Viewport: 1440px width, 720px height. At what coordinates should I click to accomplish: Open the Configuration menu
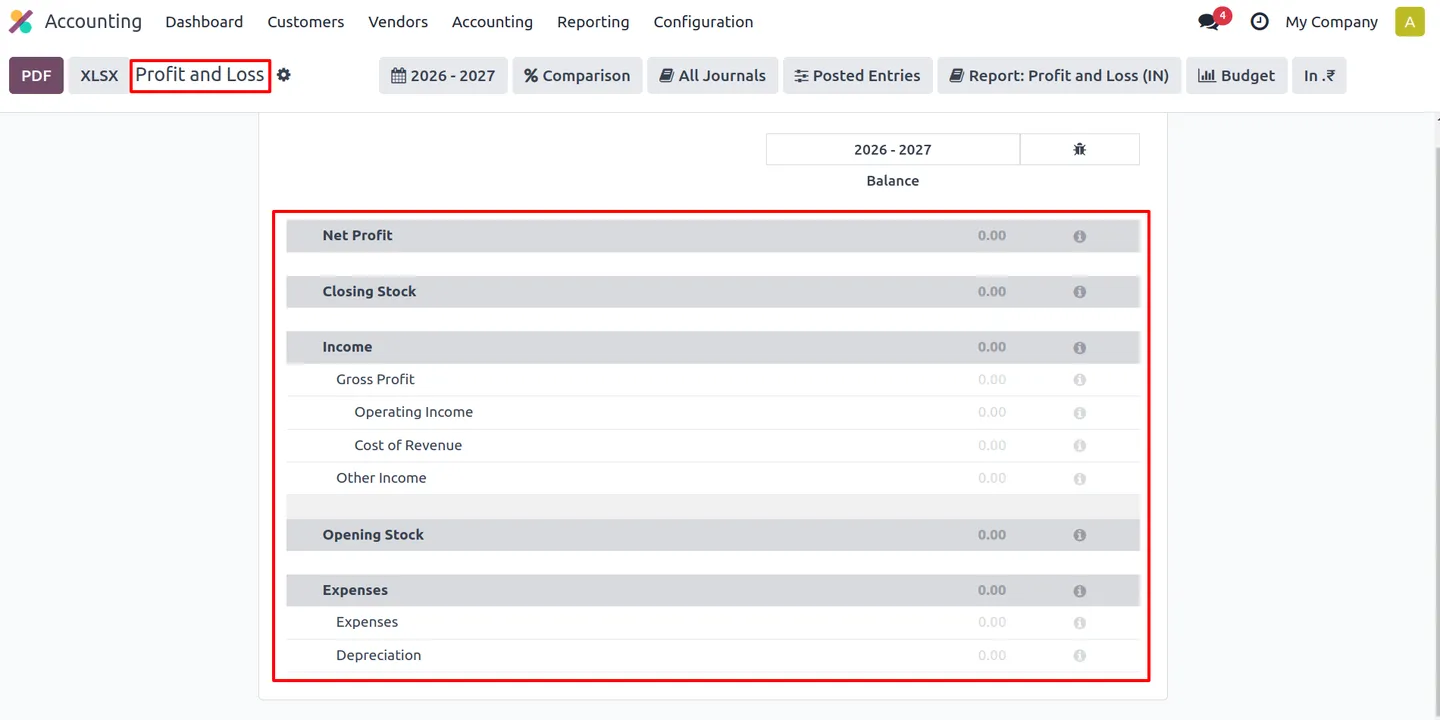click(703, 21)
